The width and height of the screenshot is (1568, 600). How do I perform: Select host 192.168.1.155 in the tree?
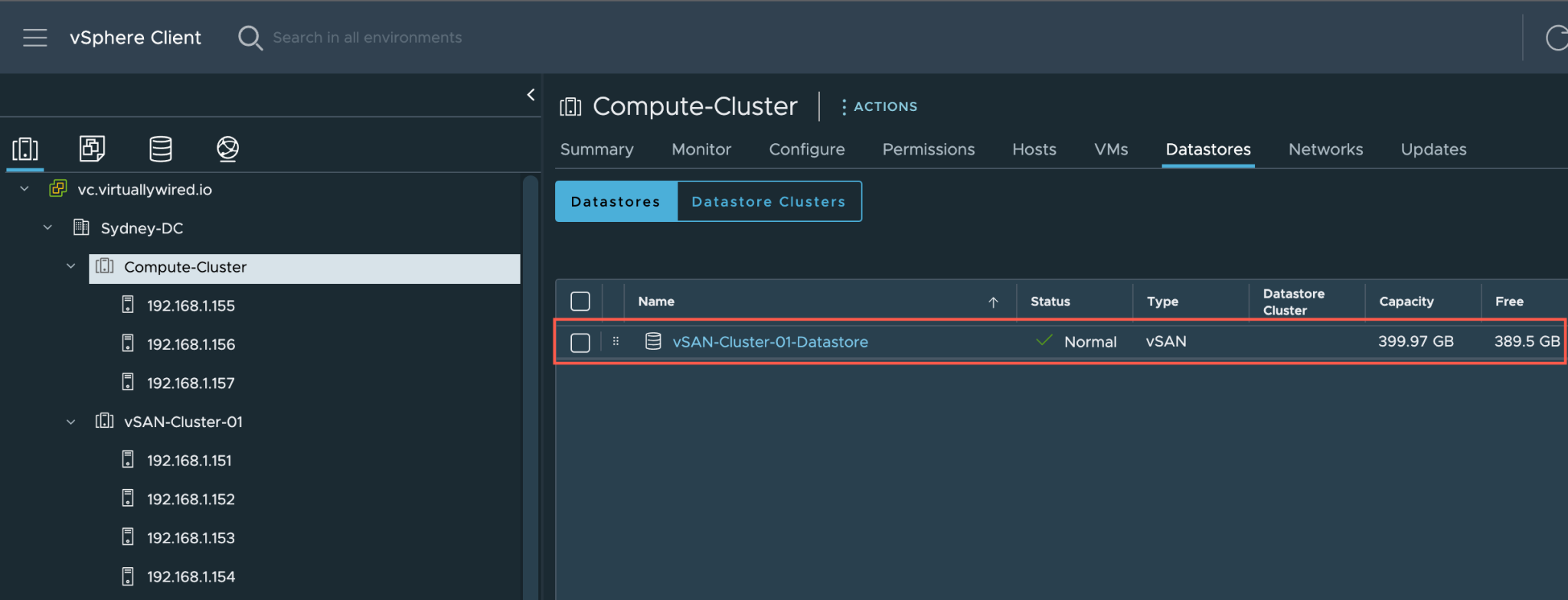[191, 305]
